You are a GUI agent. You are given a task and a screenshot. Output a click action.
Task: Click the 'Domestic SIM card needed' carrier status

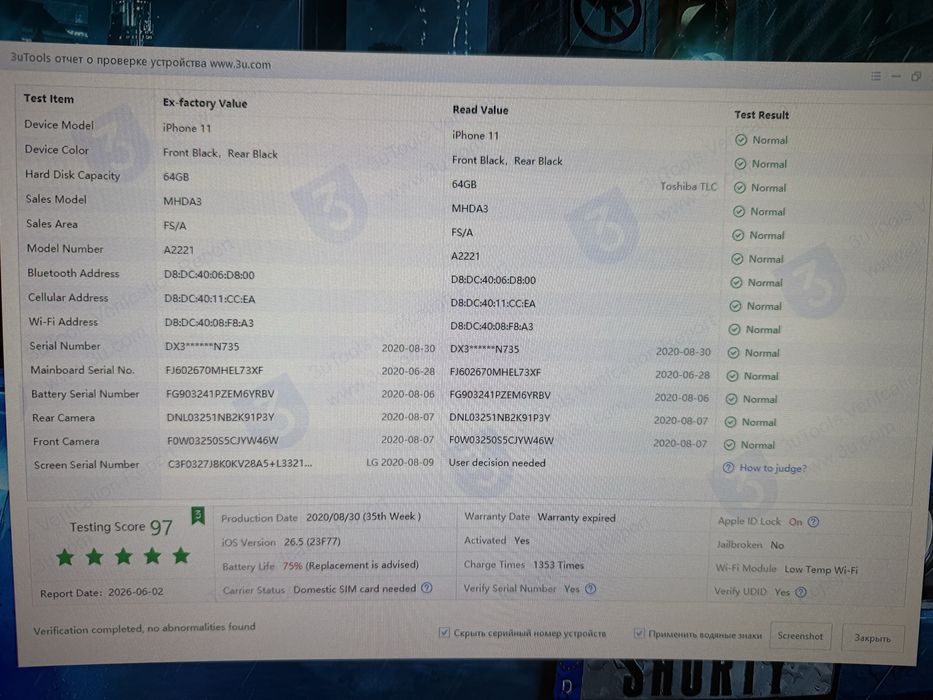355,589
